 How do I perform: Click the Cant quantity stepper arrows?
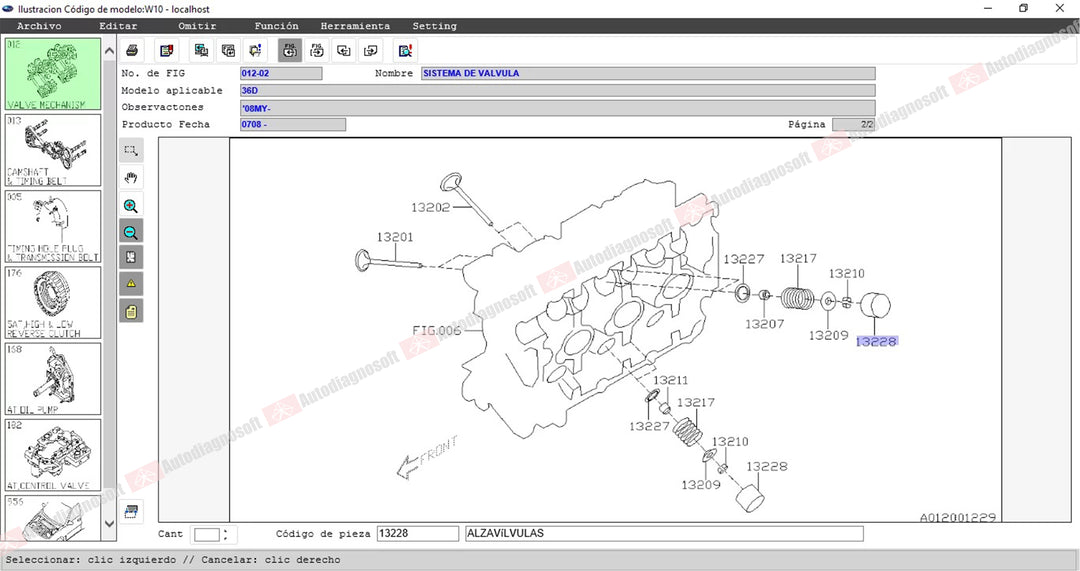tap(225, 534)
